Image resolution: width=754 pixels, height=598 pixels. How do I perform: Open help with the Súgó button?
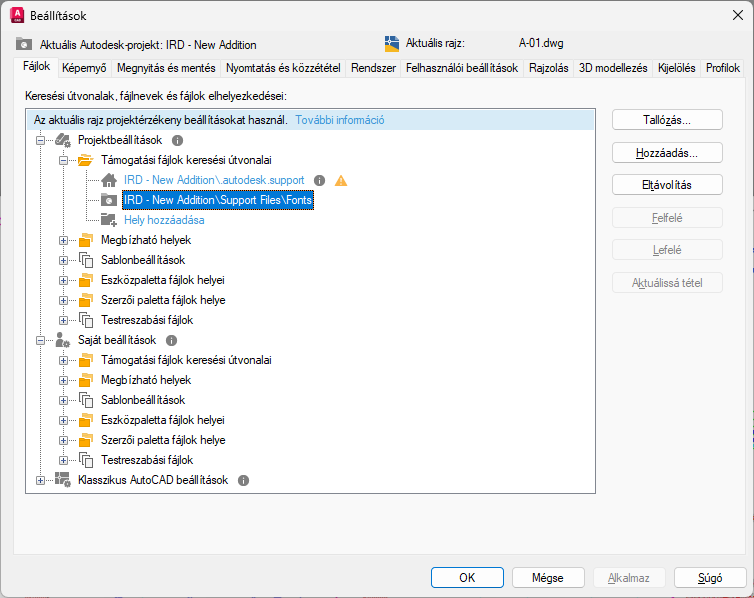pos(710,577)
